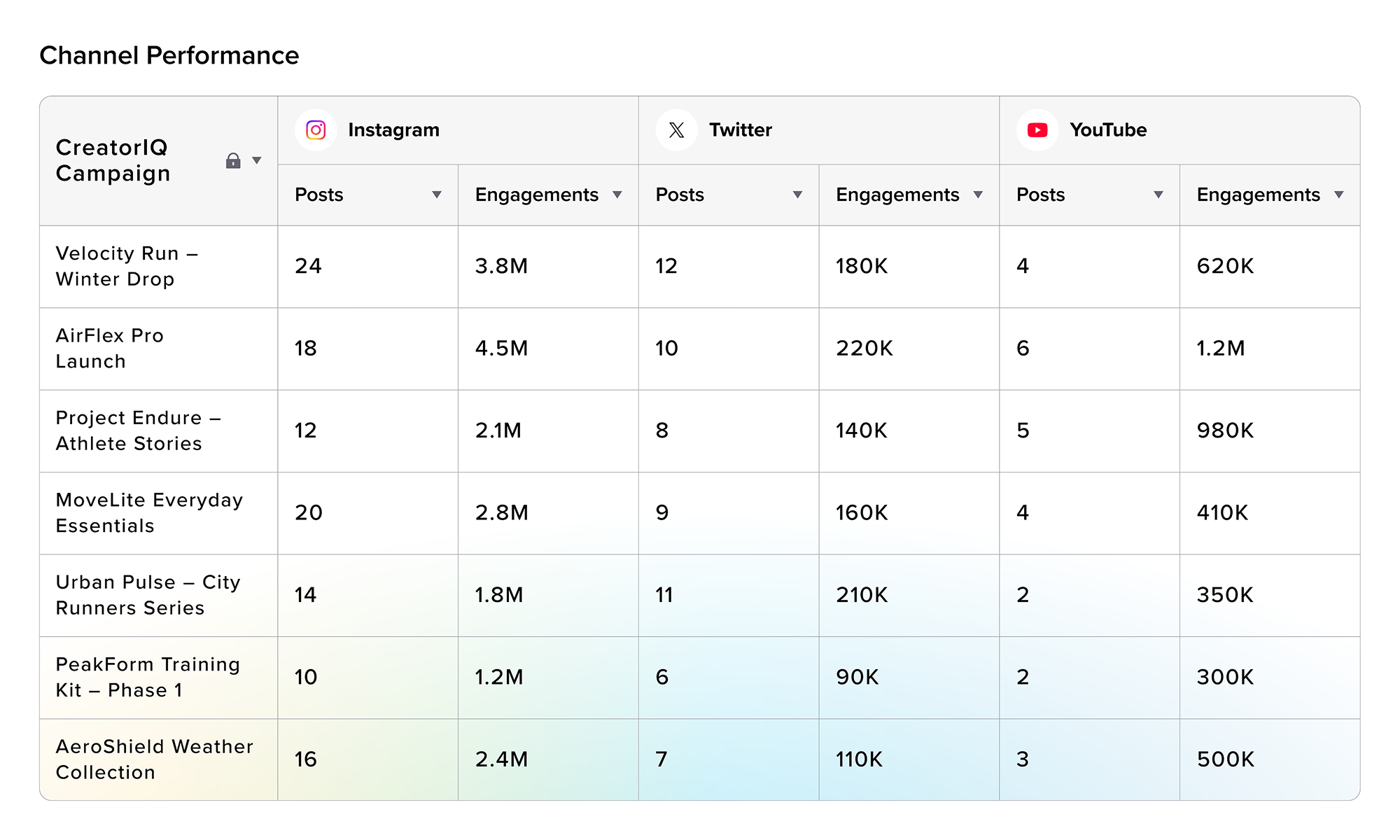The image size is (1400, 840).
Task: Open the Twitter Posts sort dropdown
Action: [797, 195]
